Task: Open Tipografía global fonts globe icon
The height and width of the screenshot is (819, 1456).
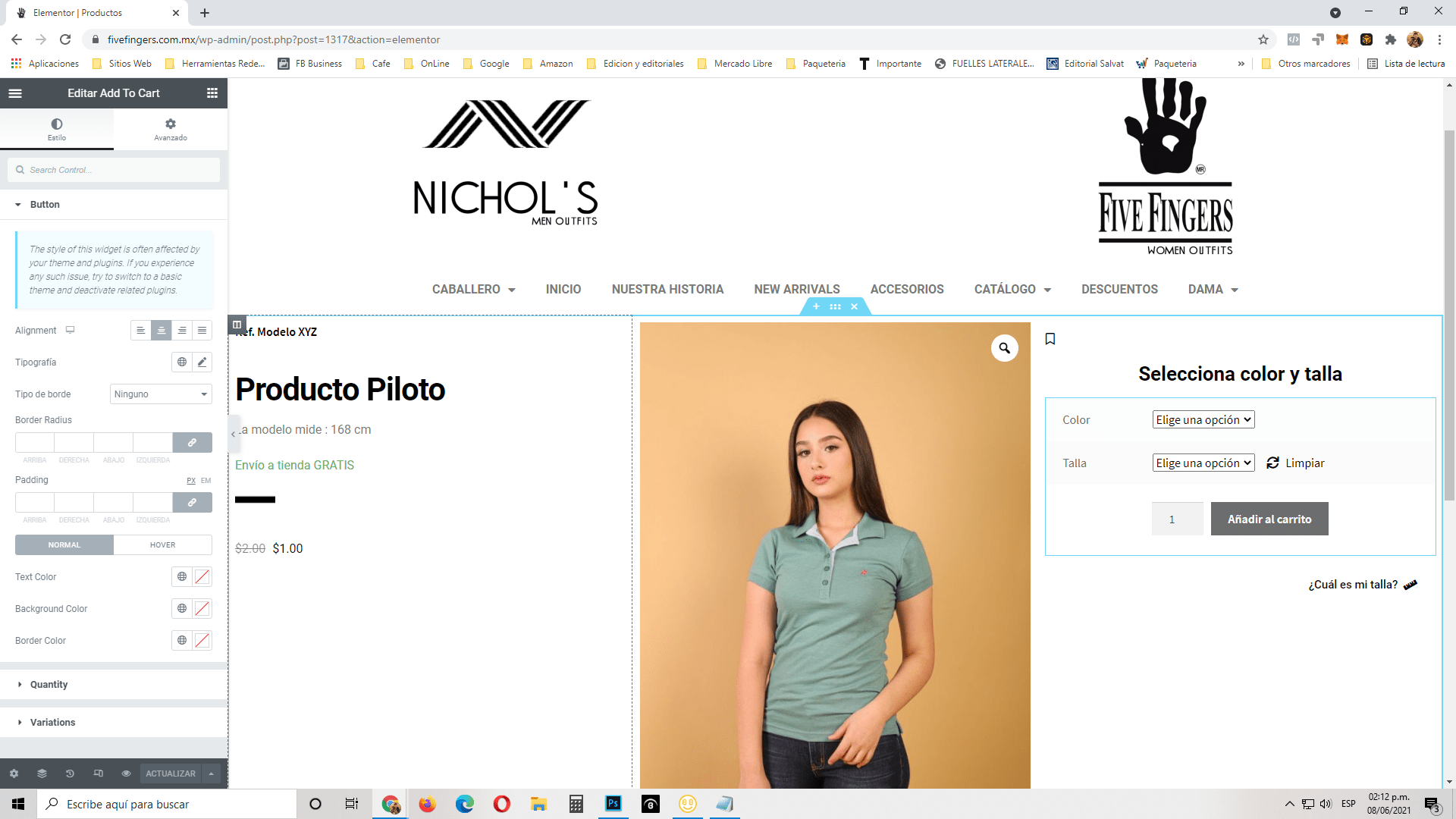Action: point(182,362)
